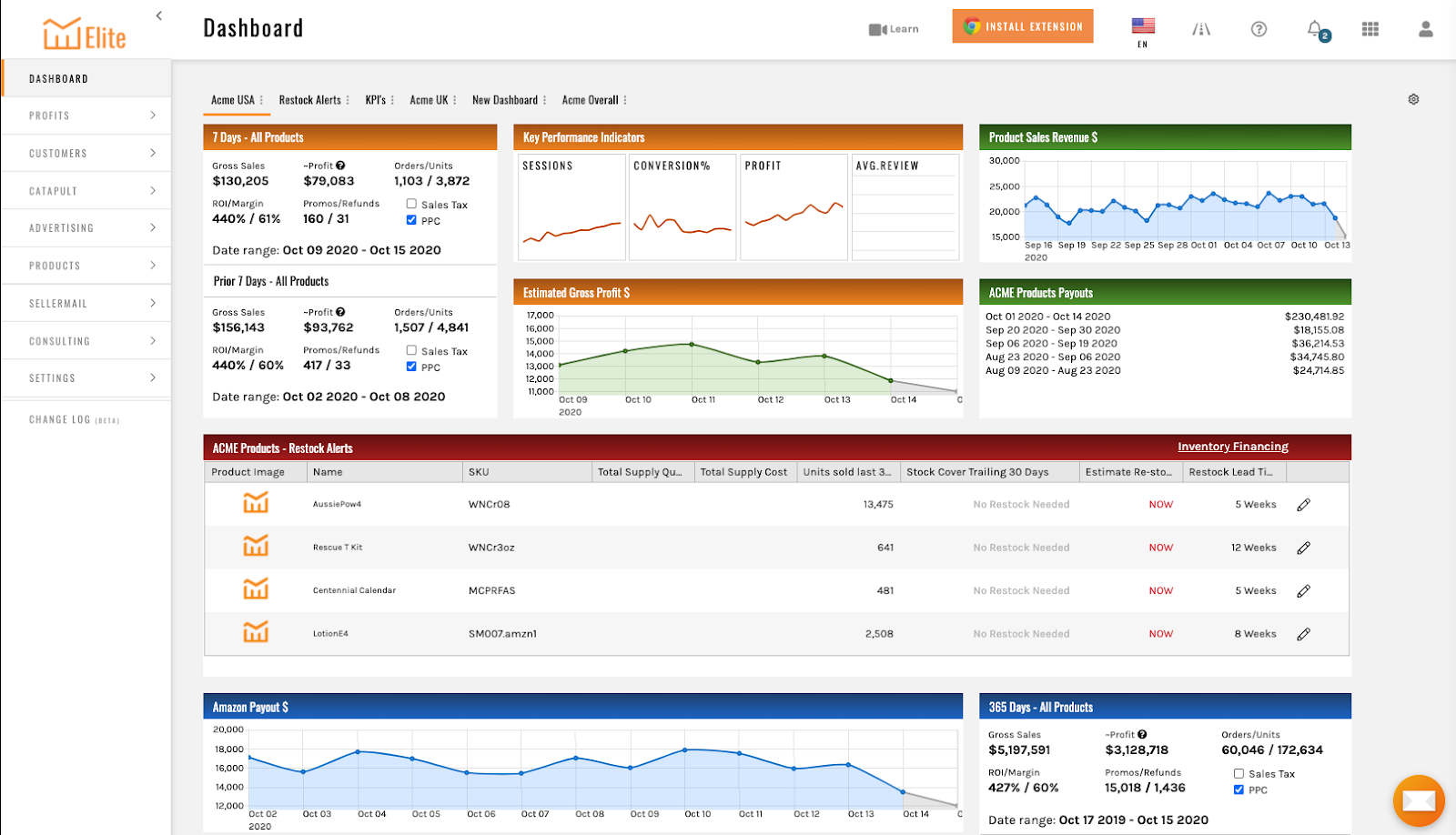Edit the AussiePow4 restock row
Screen dimensions: 1456x835
1303,505
